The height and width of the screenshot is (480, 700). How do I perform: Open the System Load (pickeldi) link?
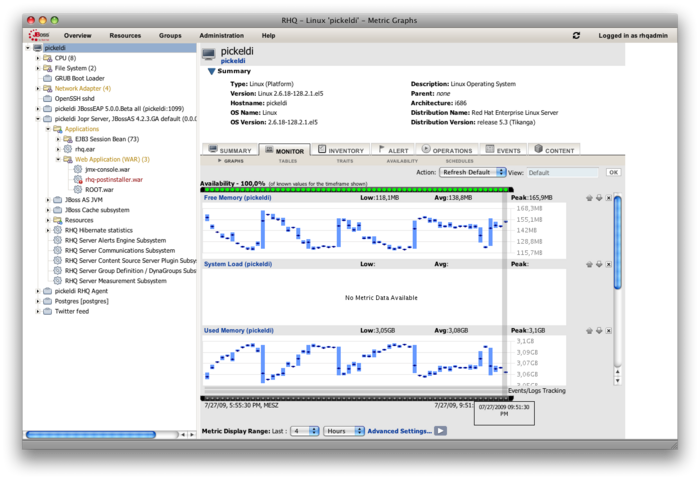(238, 264)
